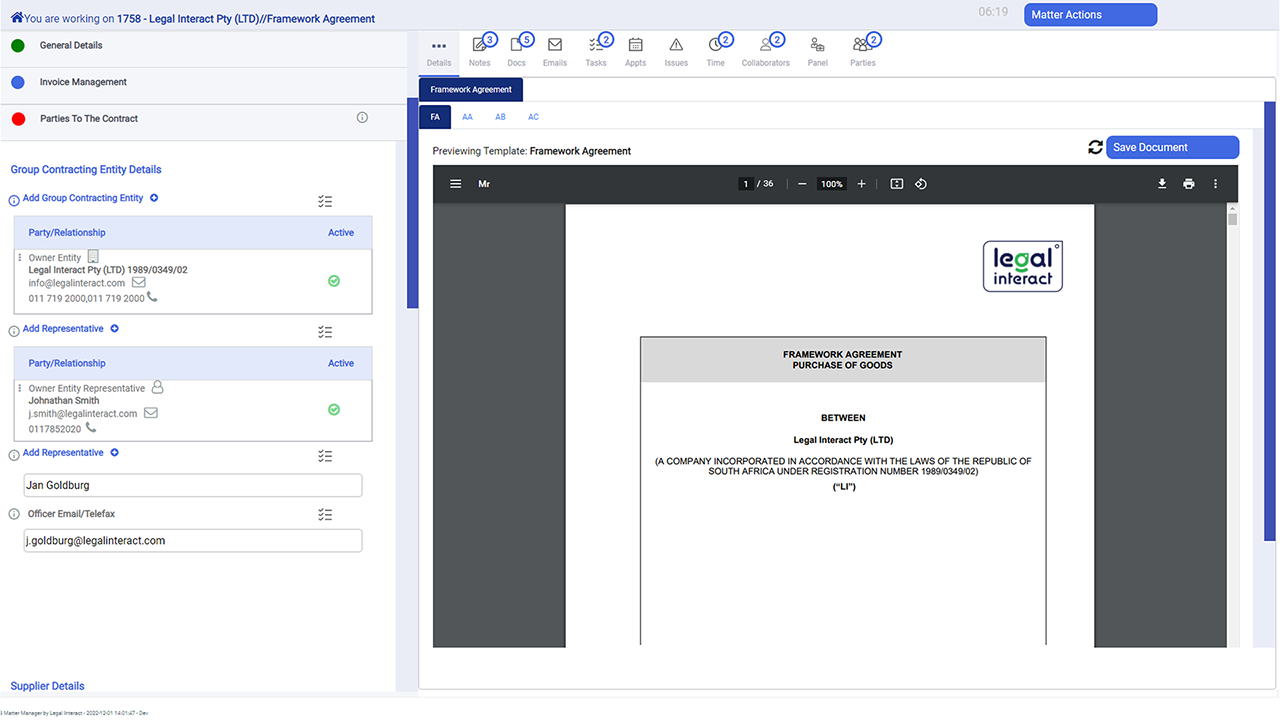Click the info icon next to Parties To The Contract

[362, 118]
